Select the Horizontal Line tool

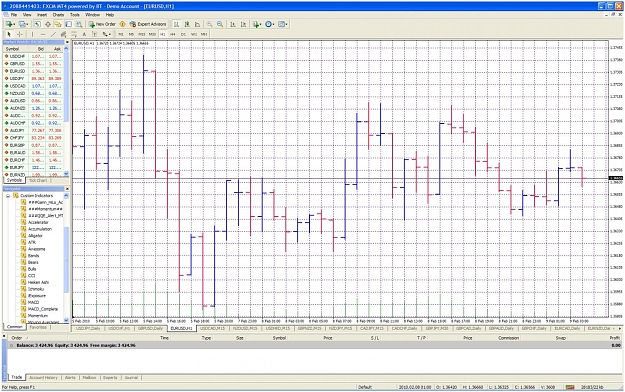coord(43,34)
